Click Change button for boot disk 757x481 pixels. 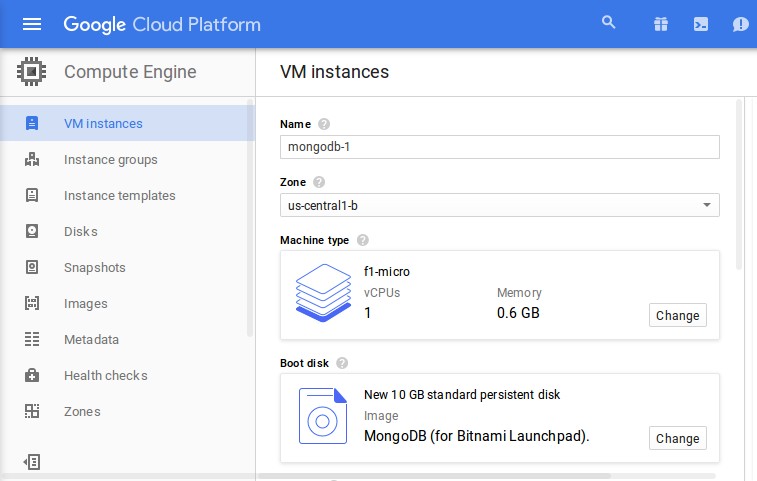pyautogui.click(x=677, y=438)
